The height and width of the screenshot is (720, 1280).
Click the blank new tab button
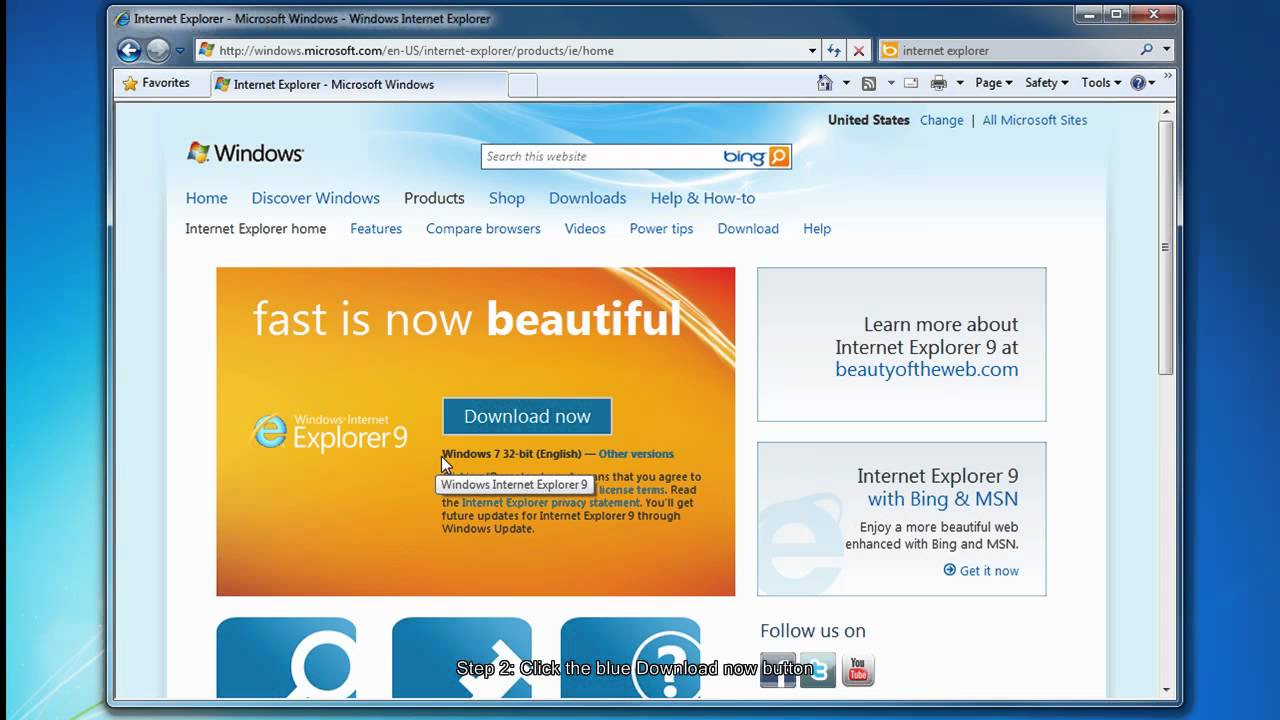[523, 85]
